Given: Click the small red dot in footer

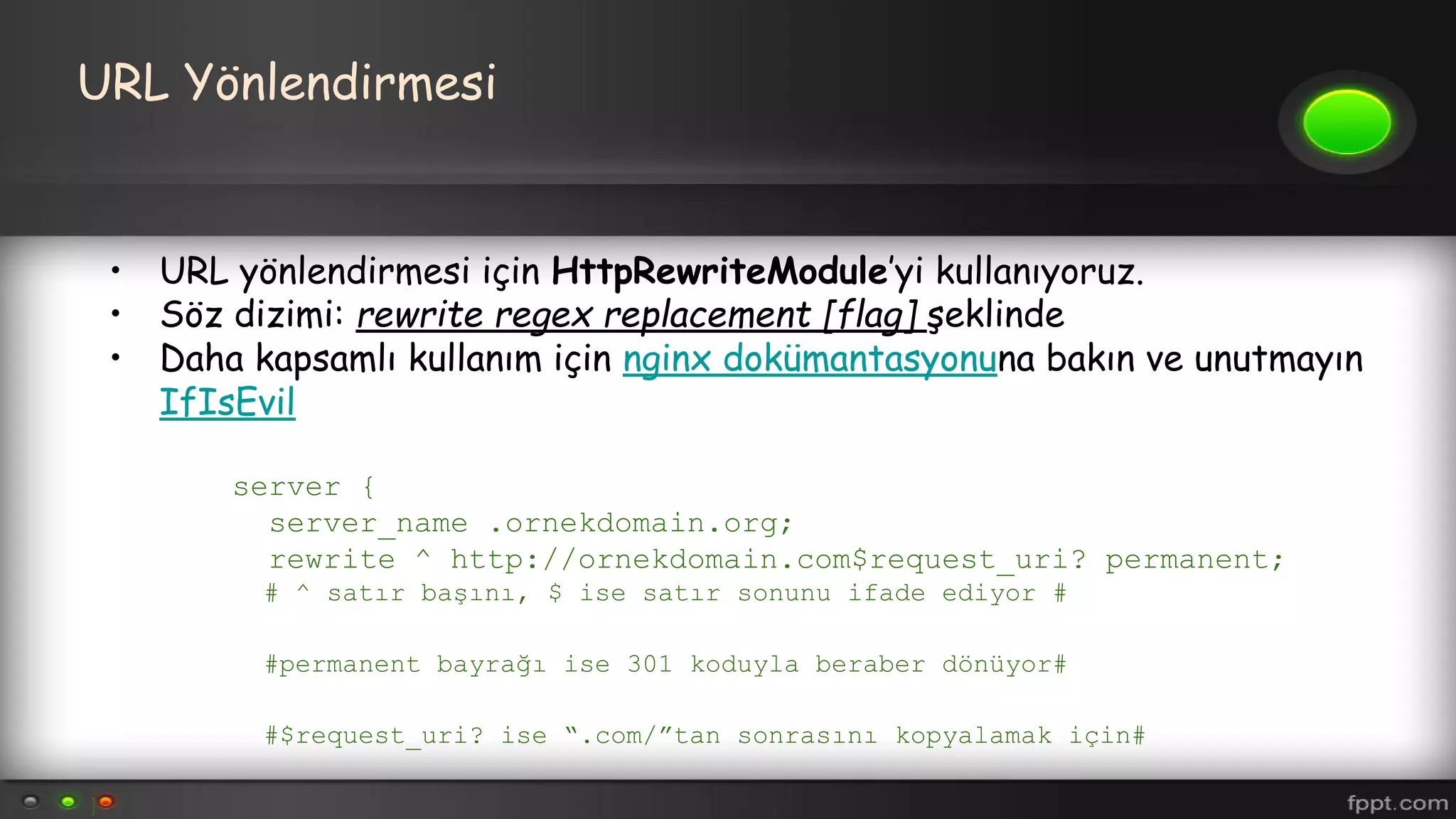Looking at the screenshot, I should tap(106, 802).
